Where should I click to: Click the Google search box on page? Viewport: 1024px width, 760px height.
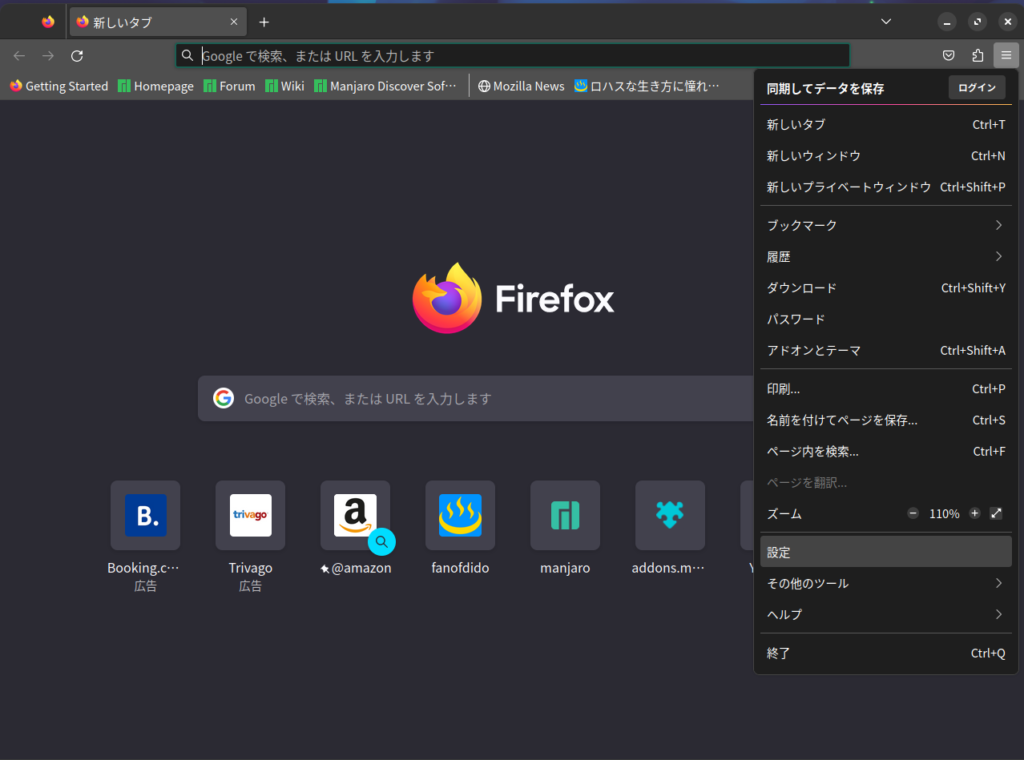click(477, 398)
